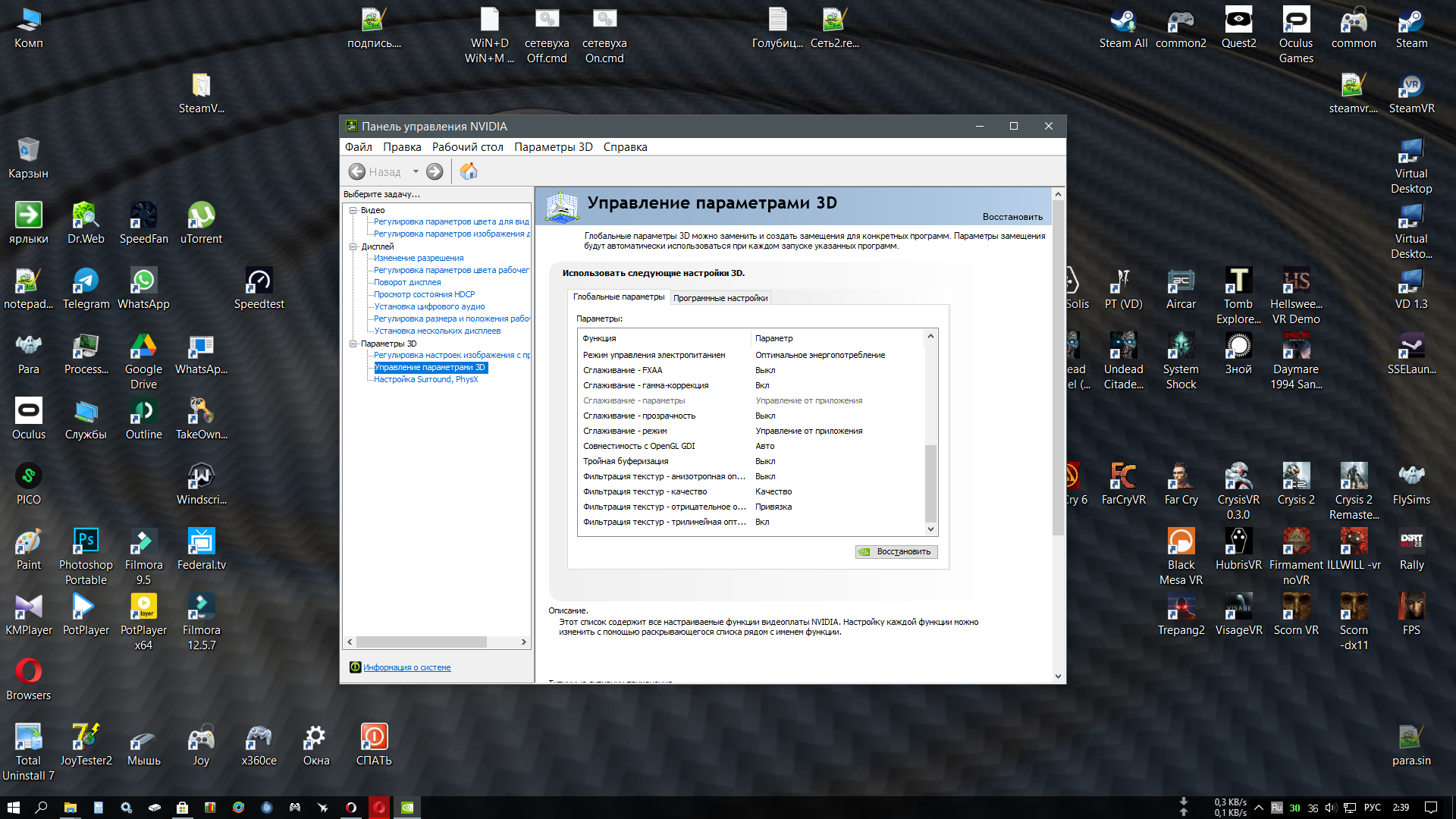1456x819 pixels.
Task: Select Фильтрация текстур - качество row
Action: point(751,491)
